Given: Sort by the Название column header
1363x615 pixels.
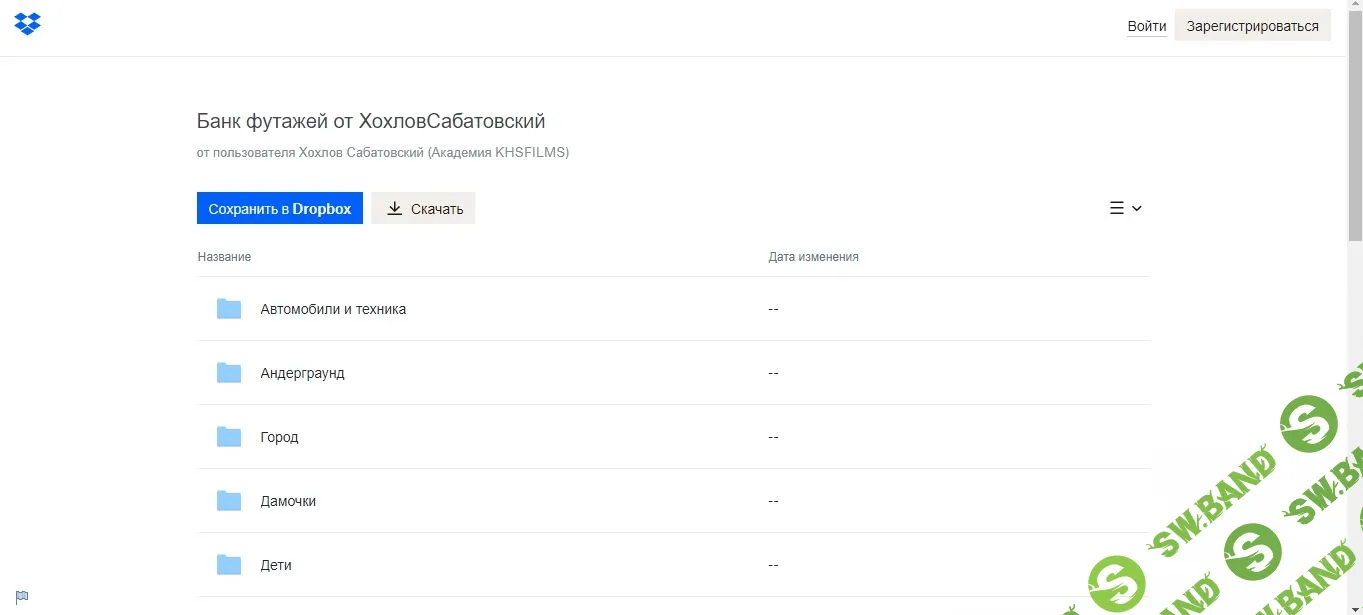Looking at the screenshot, I should click(224, 257).
